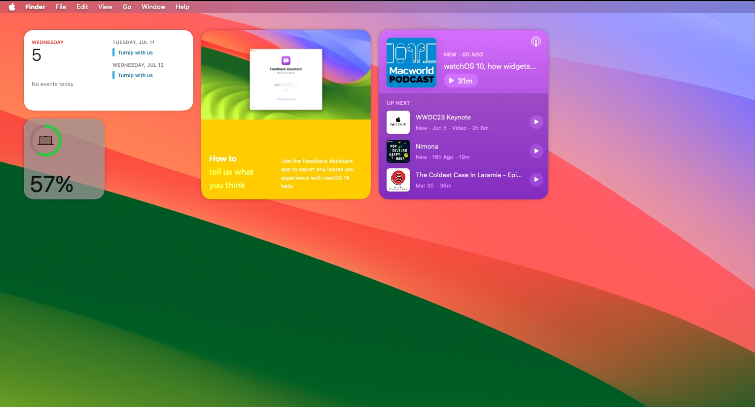Click the WWDC23 Keynote artwork icon

click(398, 122)
